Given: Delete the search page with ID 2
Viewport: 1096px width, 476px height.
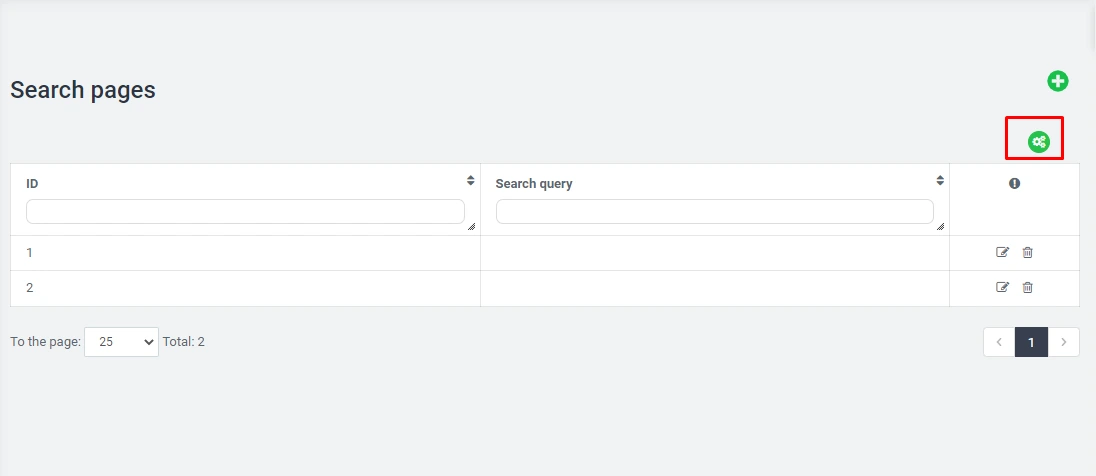Looking at the screenshot, I should 1028,288.
